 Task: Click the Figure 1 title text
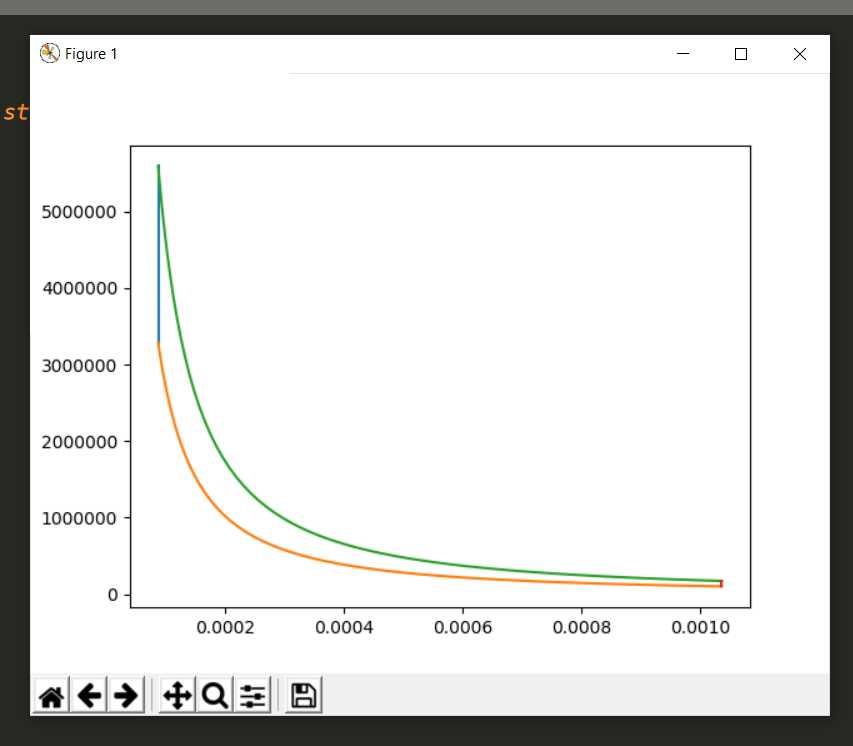click(x=91, y=54)
